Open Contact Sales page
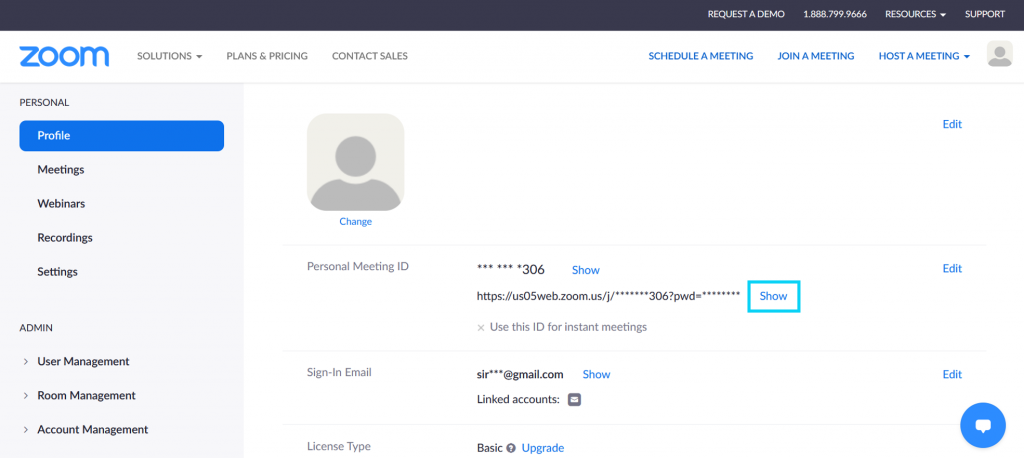The height and width of the screenshot is (458, 1024). coord(370,56)
